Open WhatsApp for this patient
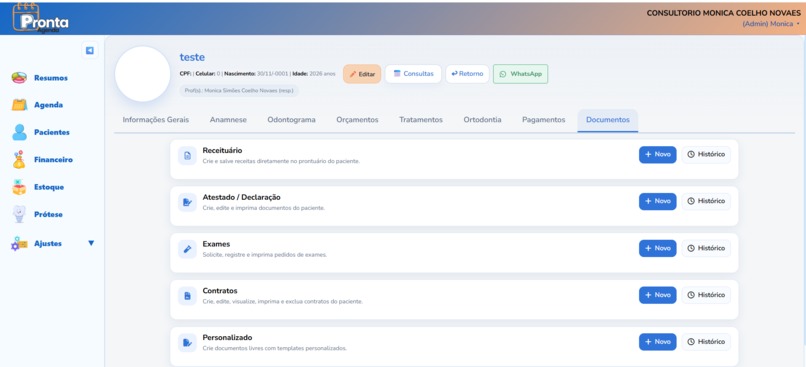 click(521, 74)
